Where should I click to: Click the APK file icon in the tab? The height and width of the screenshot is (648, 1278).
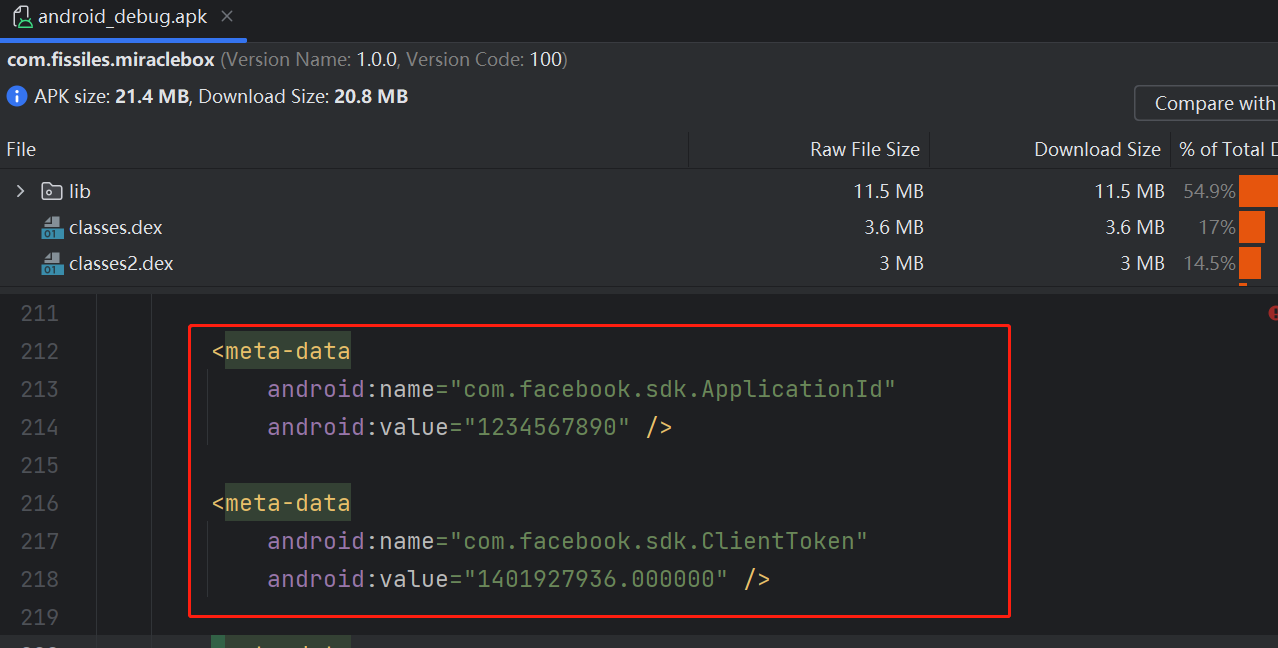(21, 17)
